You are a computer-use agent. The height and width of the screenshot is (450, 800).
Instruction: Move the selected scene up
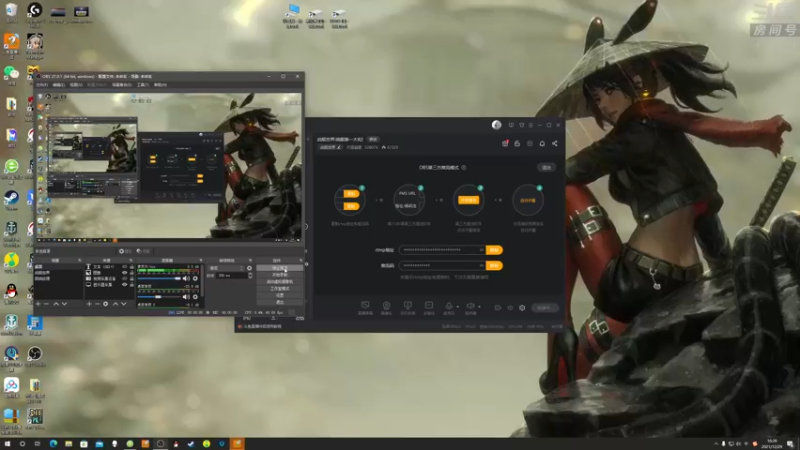tap(56, 304)
